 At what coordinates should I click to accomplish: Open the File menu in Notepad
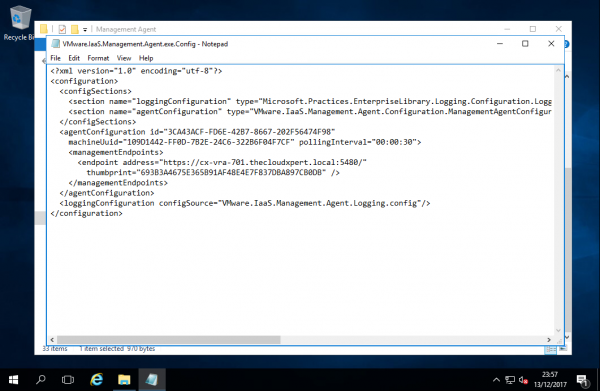click(55, 58)
